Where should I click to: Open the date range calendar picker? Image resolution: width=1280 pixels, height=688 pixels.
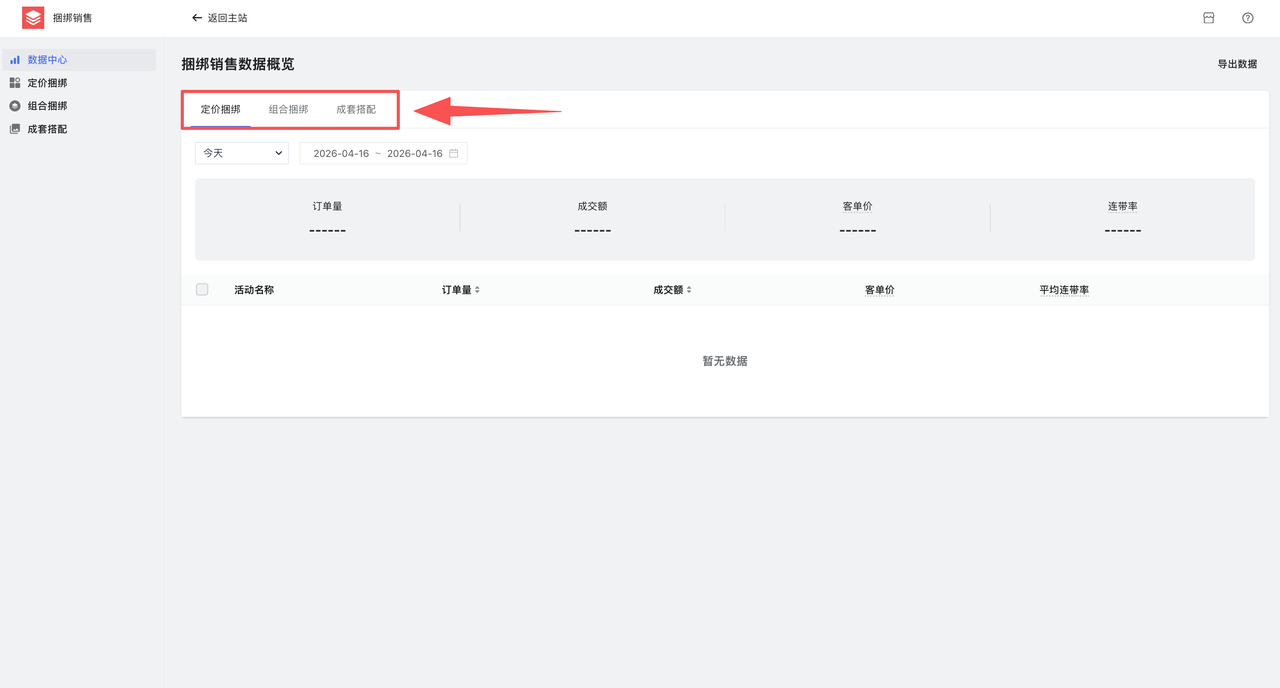(x=455, y=153)
